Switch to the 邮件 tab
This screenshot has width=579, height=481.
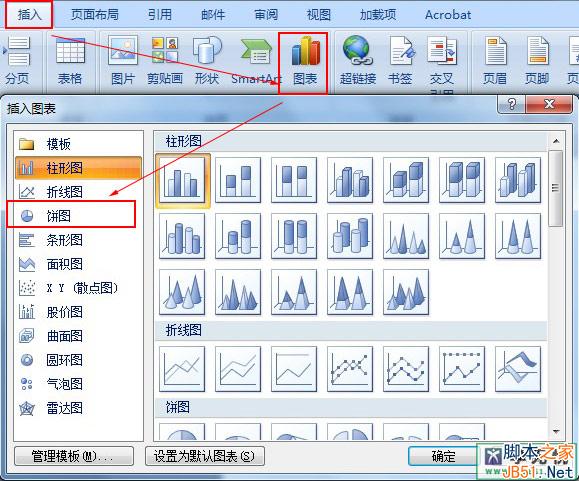[x=213, y=15]
